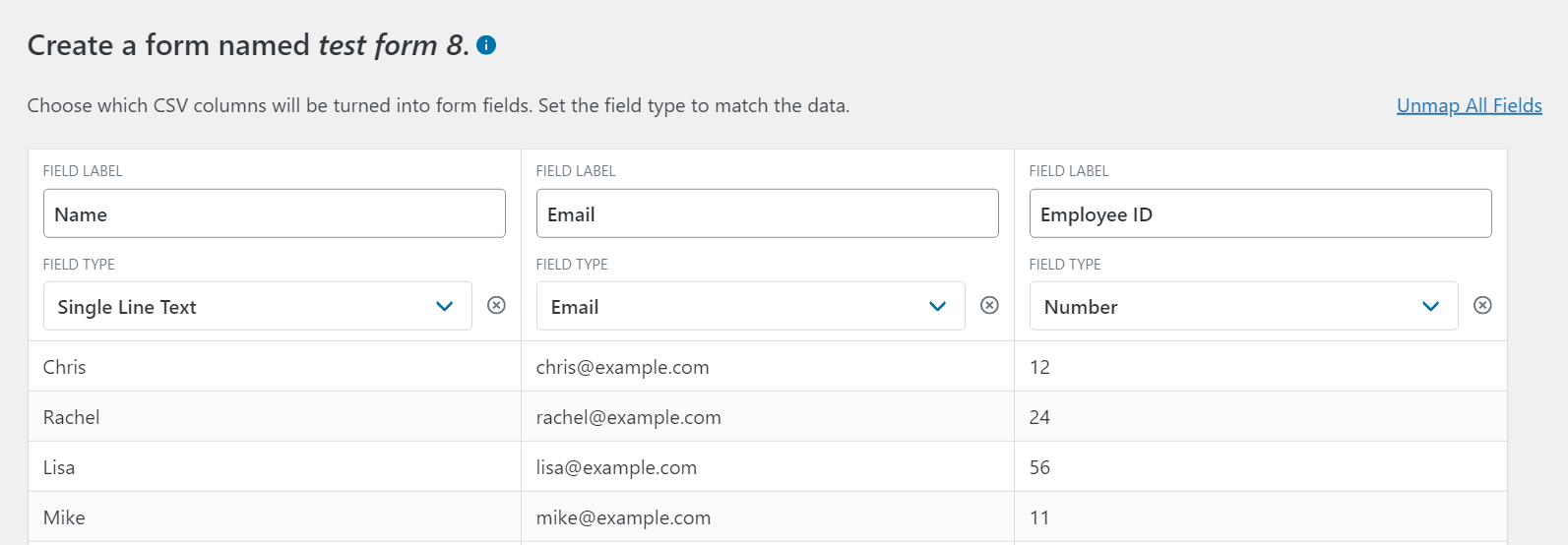Viewport: 1568px width, 545px height.
Task: Click the info icon beside the form title
Action: pos(486,45)
